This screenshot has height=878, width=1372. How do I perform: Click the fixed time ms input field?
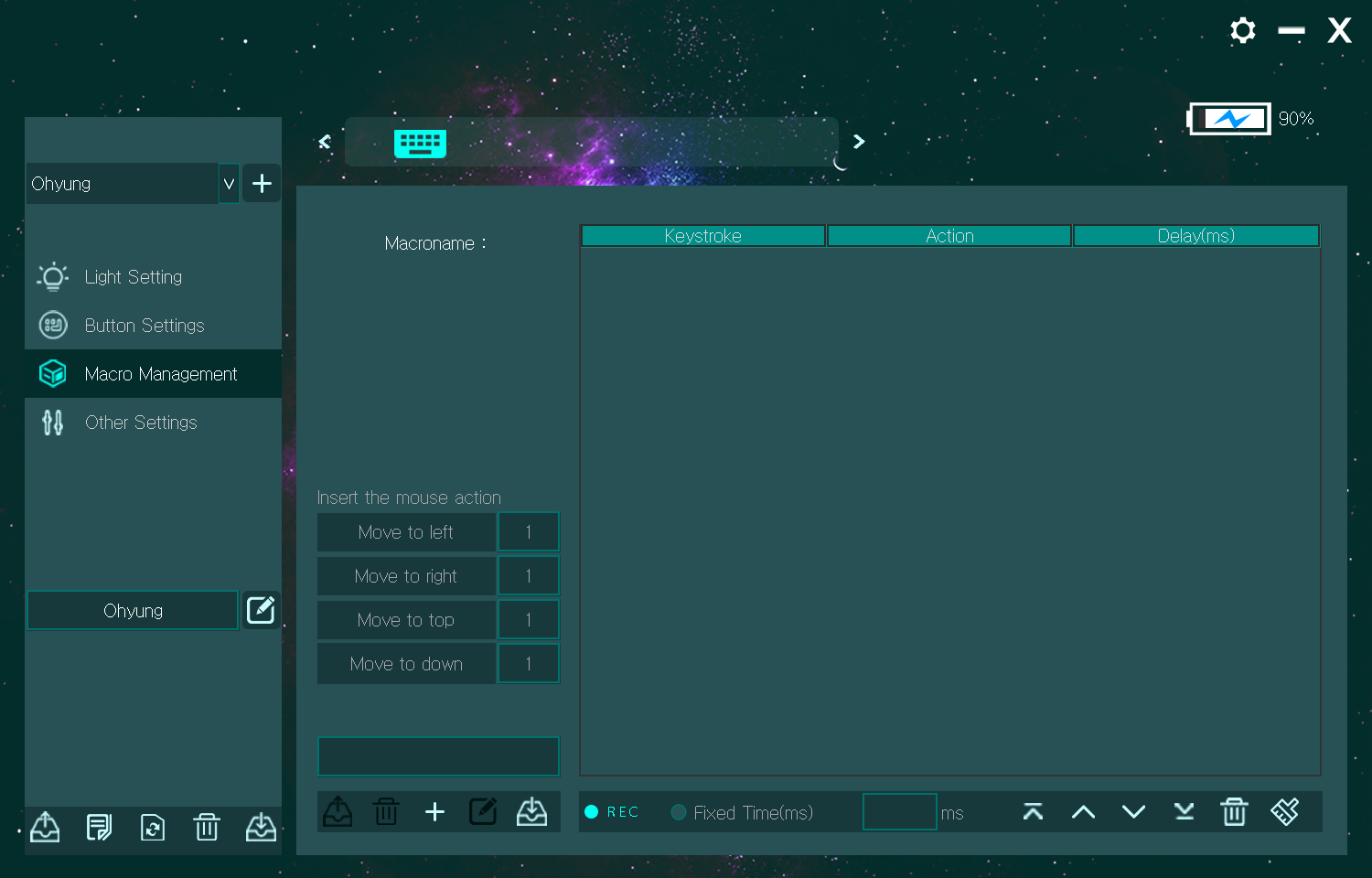(x=899, y=812)
